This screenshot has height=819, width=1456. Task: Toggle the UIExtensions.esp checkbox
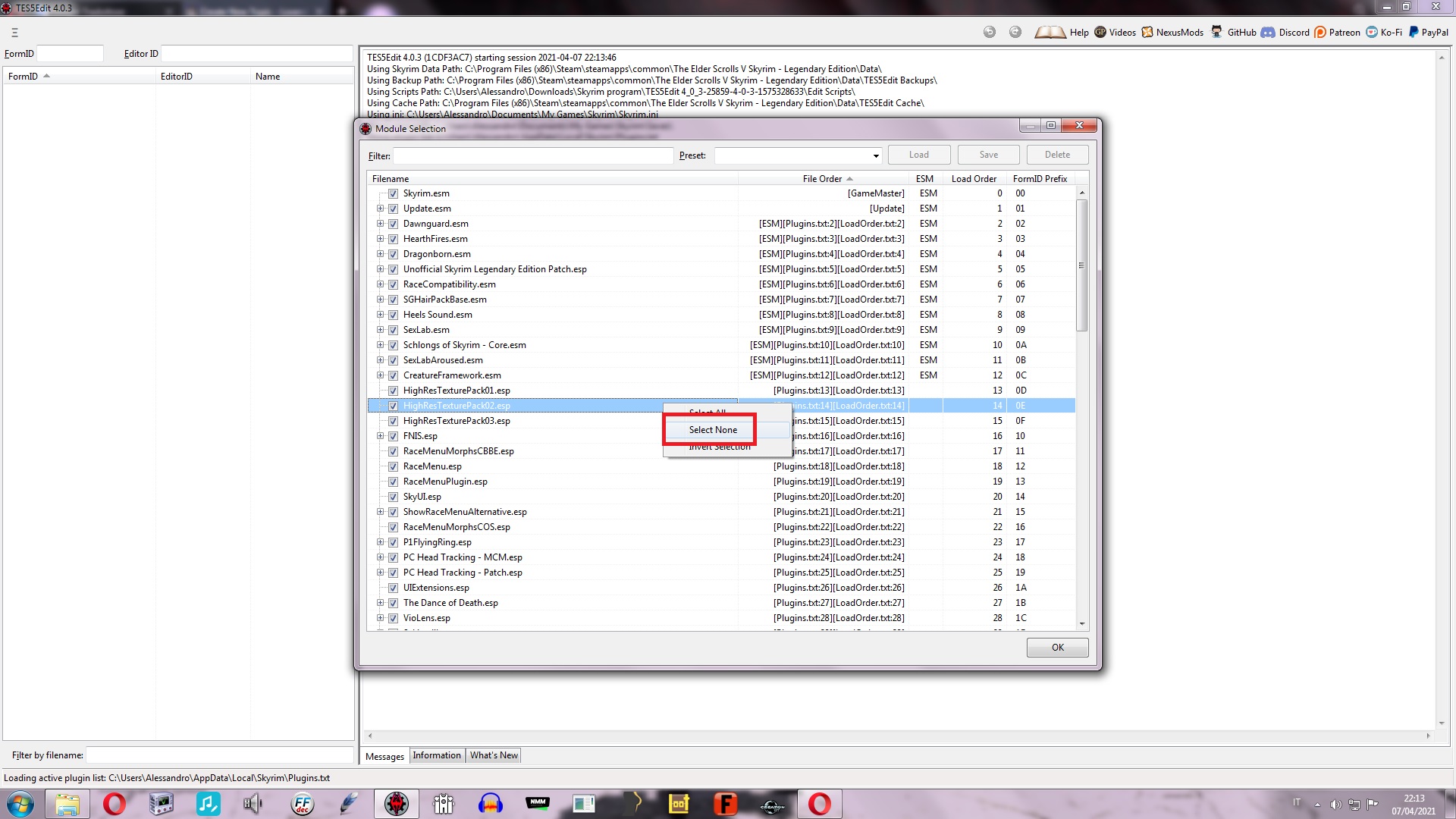click(x=393, y=588)
